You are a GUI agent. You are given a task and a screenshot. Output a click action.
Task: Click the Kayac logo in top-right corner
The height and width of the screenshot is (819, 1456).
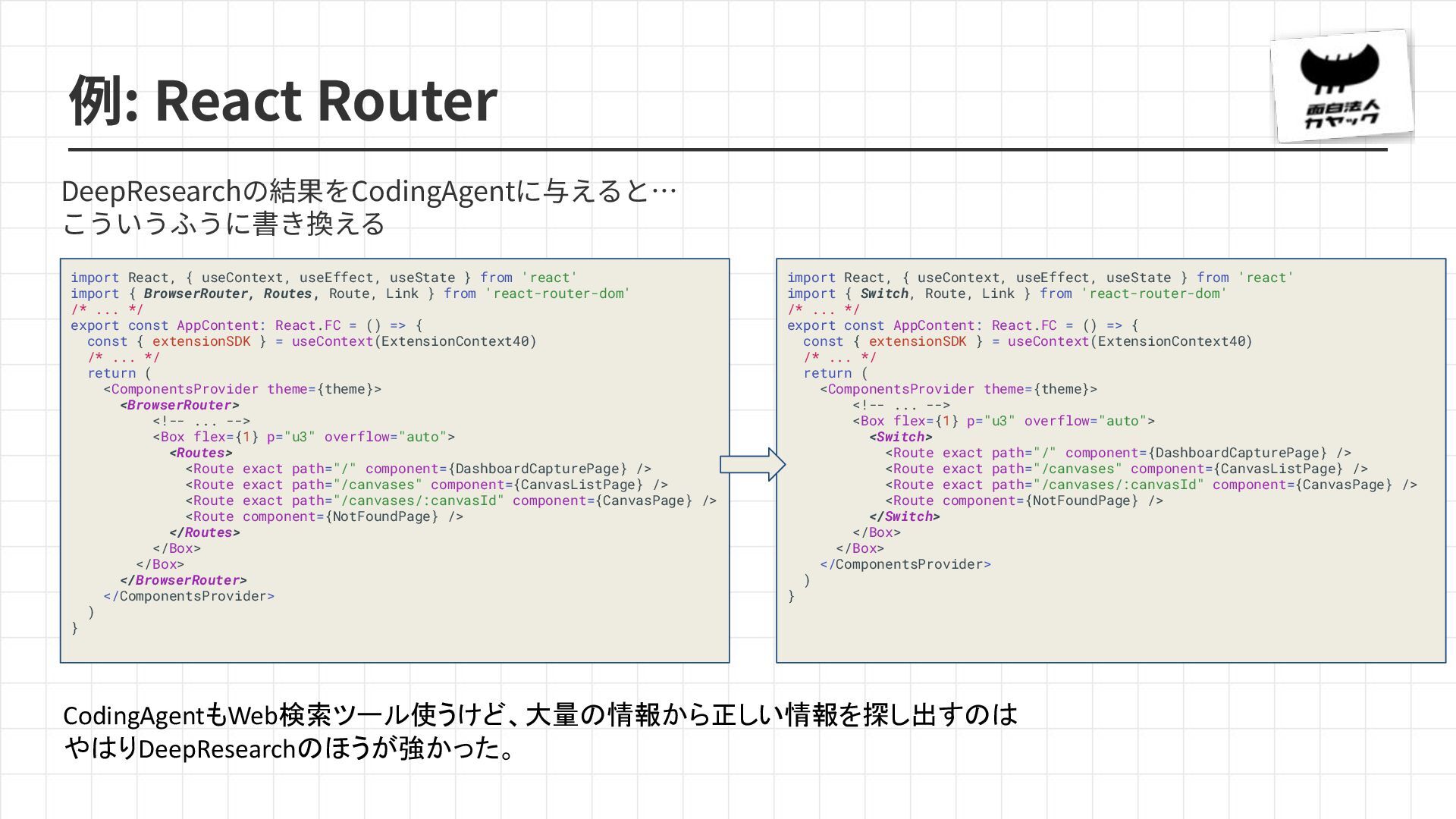tap(1341, 86)
